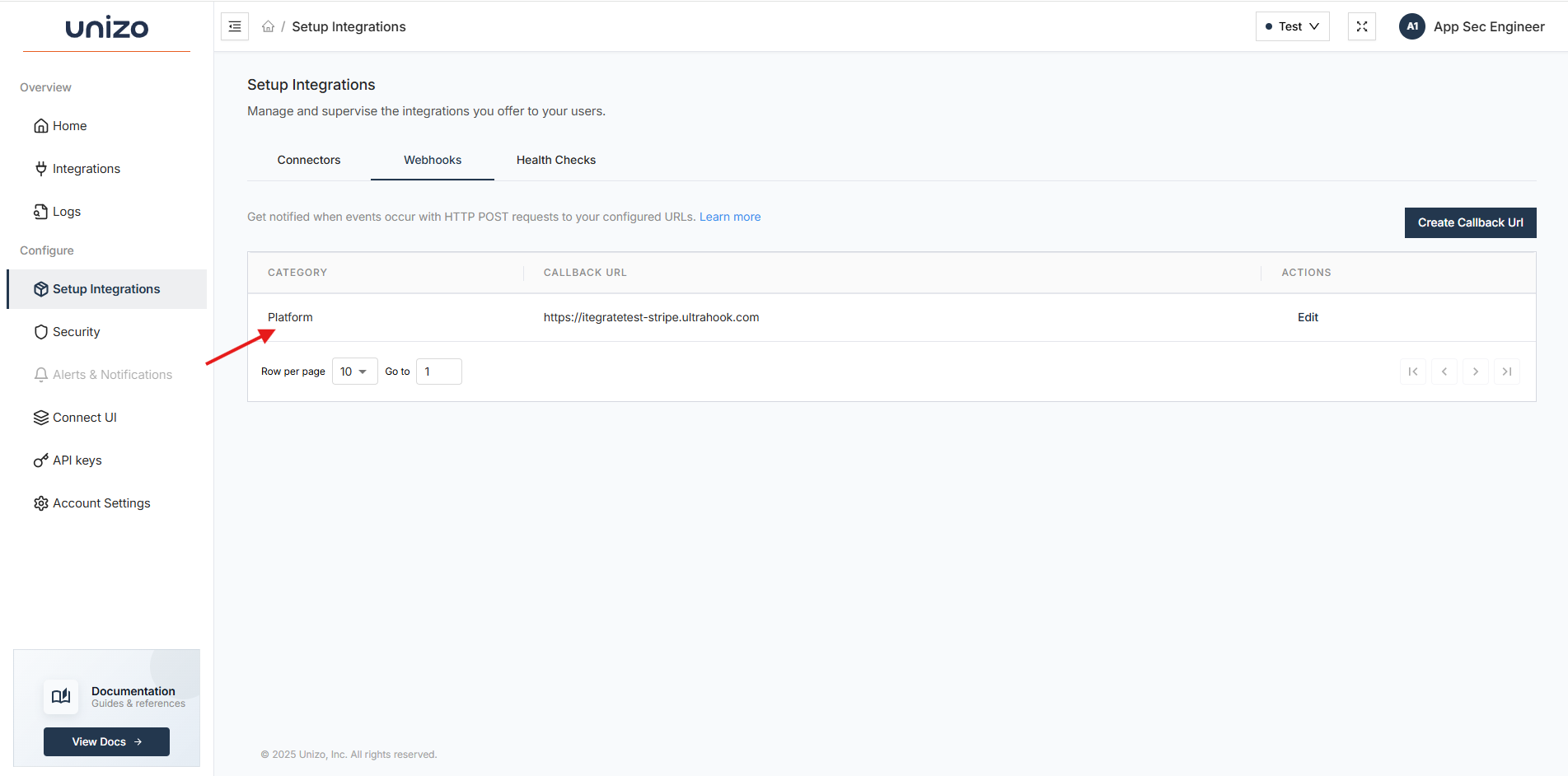The width and height of the screenshot is (1568, 776).
Task: Open Account Settings via gear icon
Action: [x=42, y=503]
